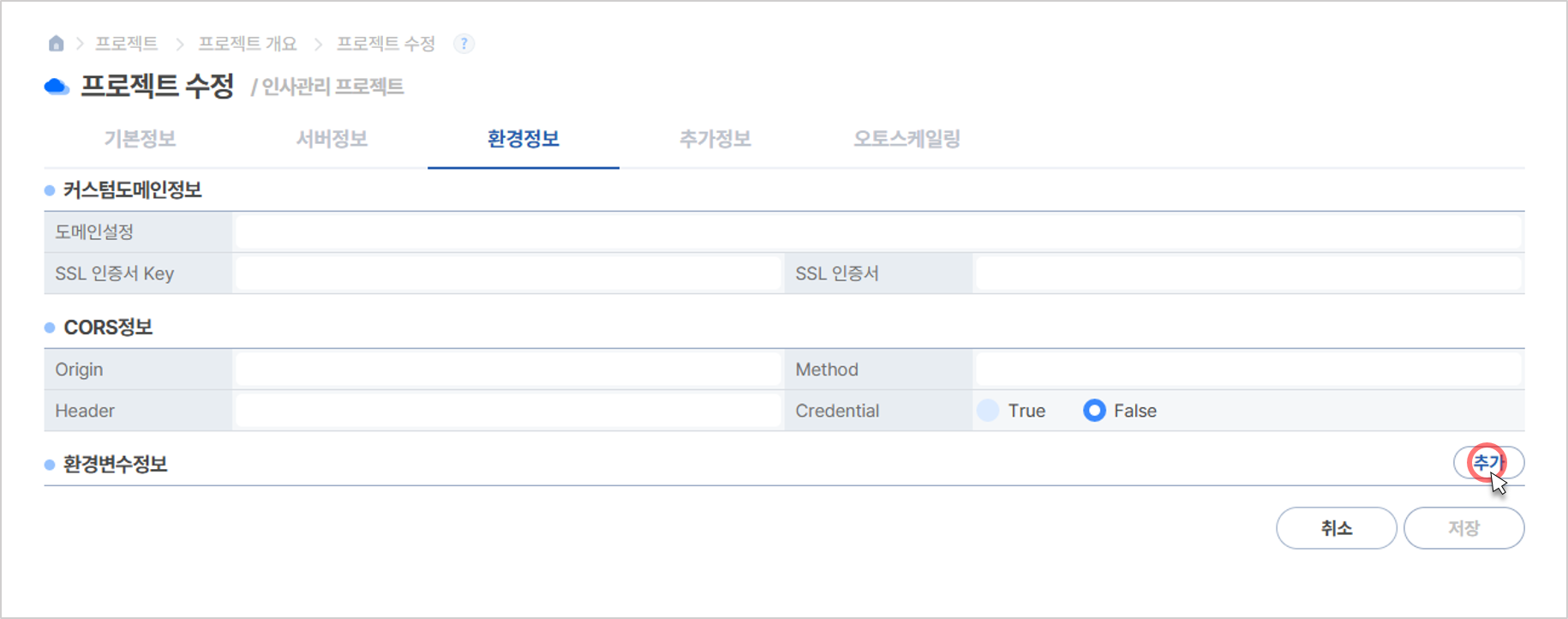Screen dimensions: 1568x619
Task: Navigate to 프로젝트 breadcrumb link
Action: 126,44
